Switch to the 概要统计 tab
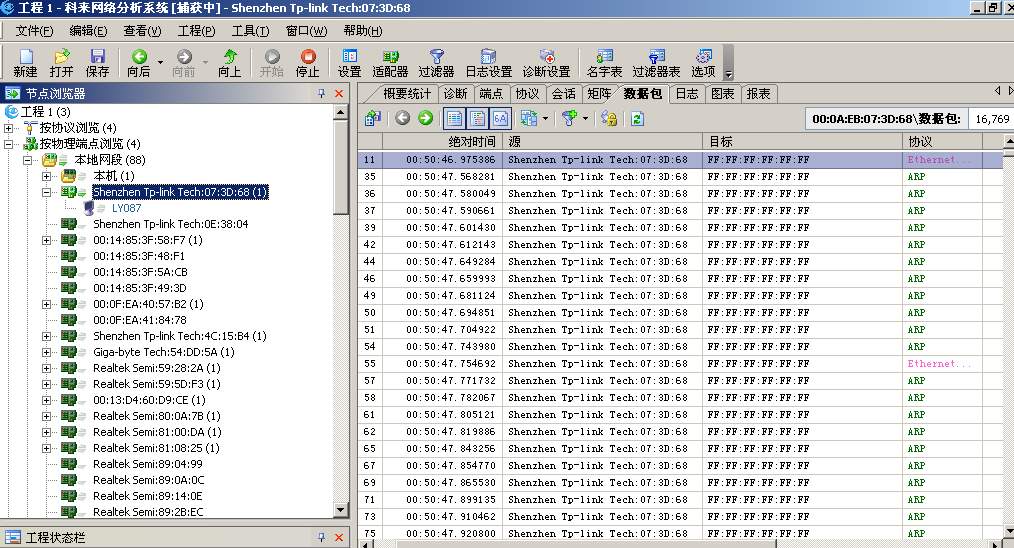 click(407, 93)
